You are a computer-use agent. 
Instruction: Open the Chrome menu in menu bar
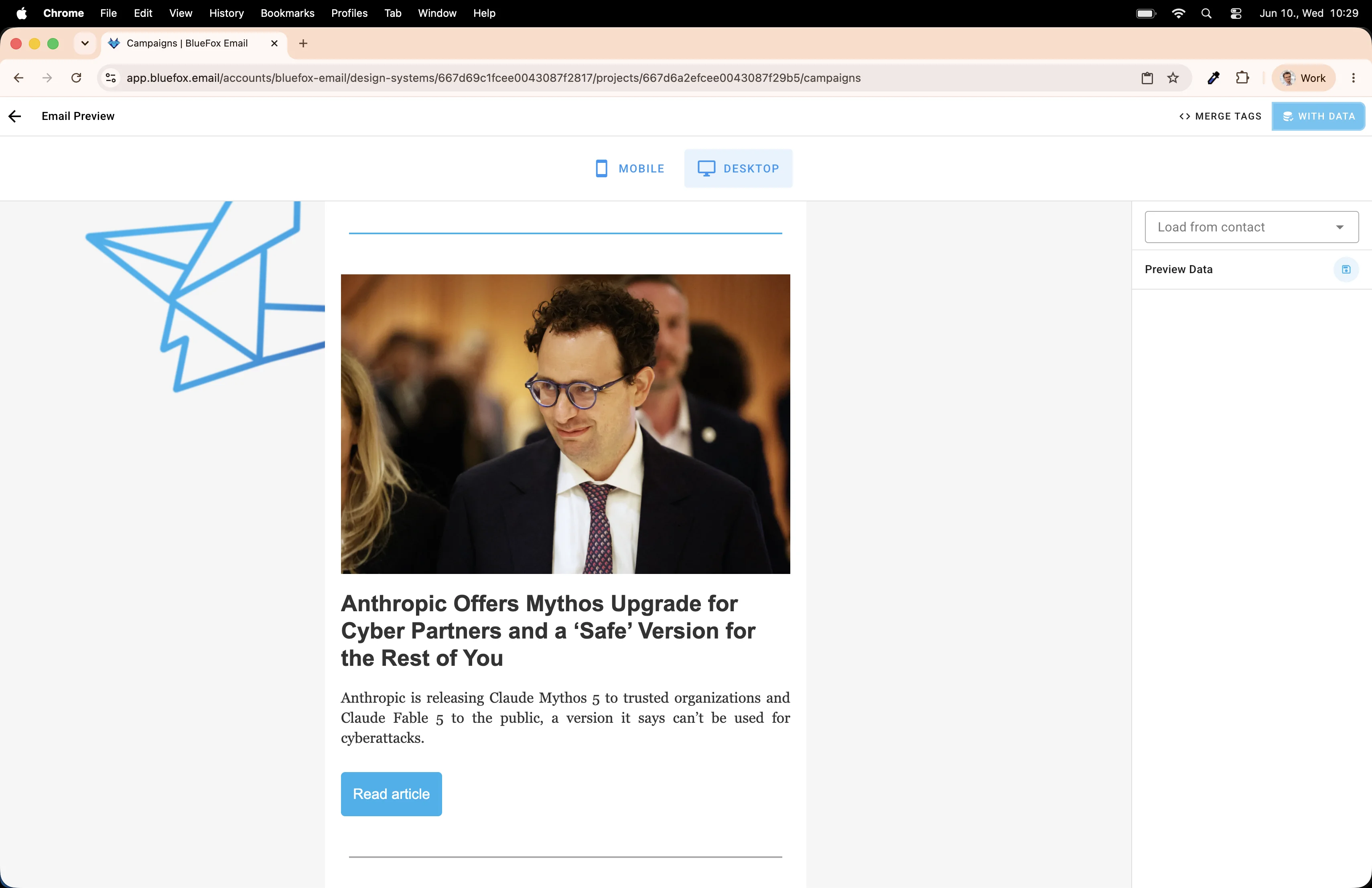63,13
